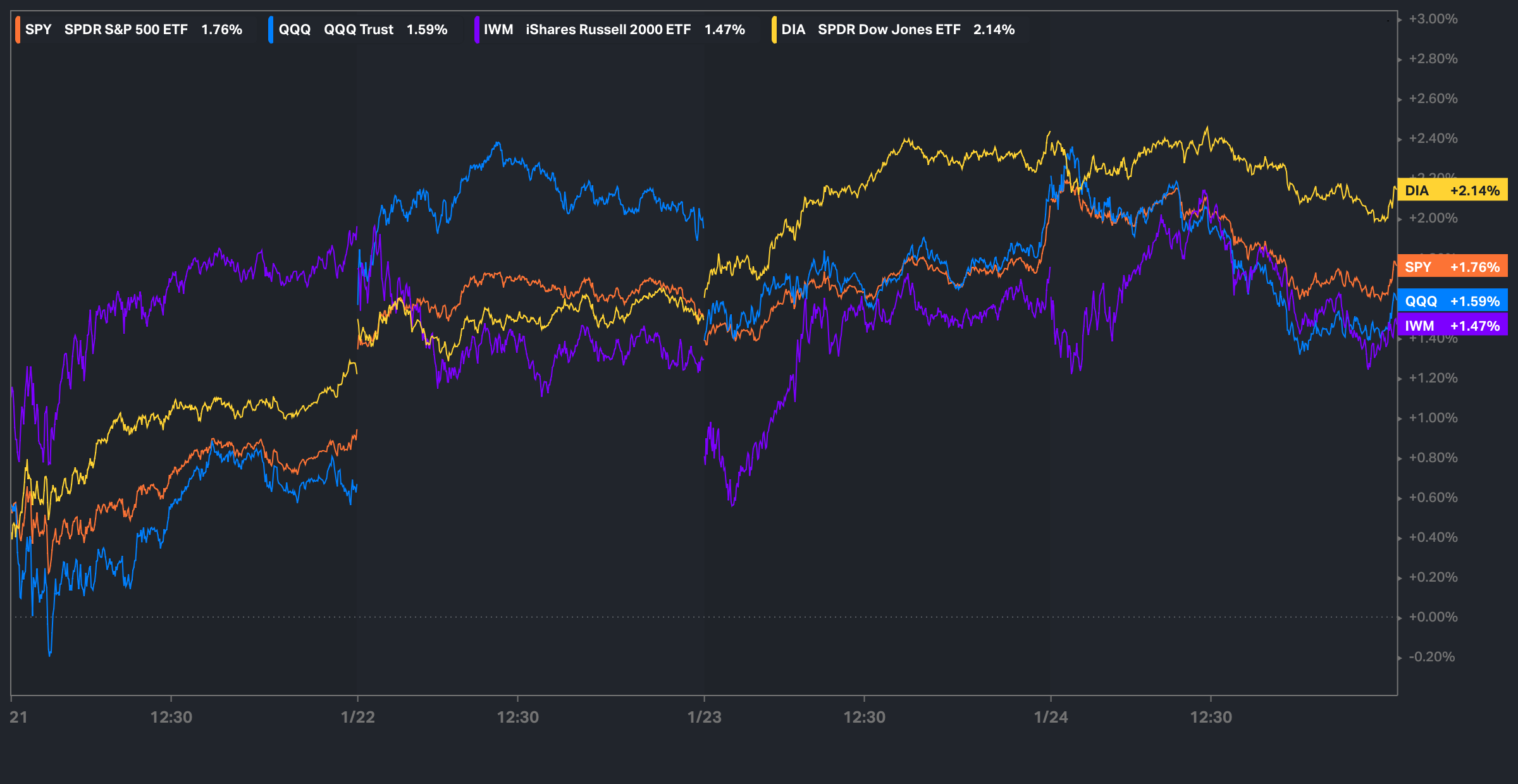1518x784 pixels.
Task: Click the QQQ +1.59% price tag on axis
Action: click(x=1452, y=301)
